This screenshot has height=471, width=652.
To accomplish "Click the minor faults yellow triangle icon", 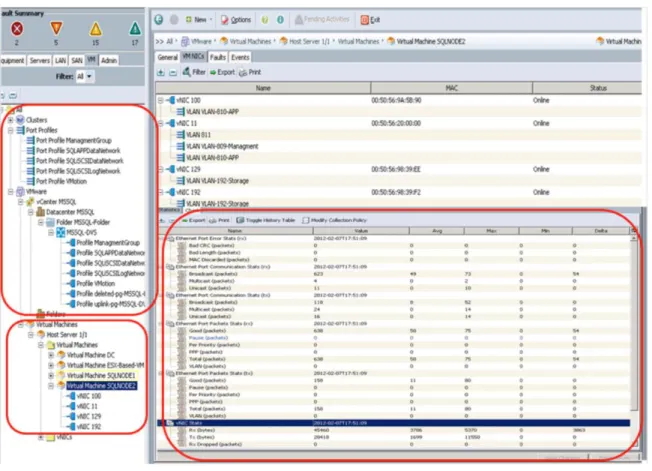I will (96, 29).
